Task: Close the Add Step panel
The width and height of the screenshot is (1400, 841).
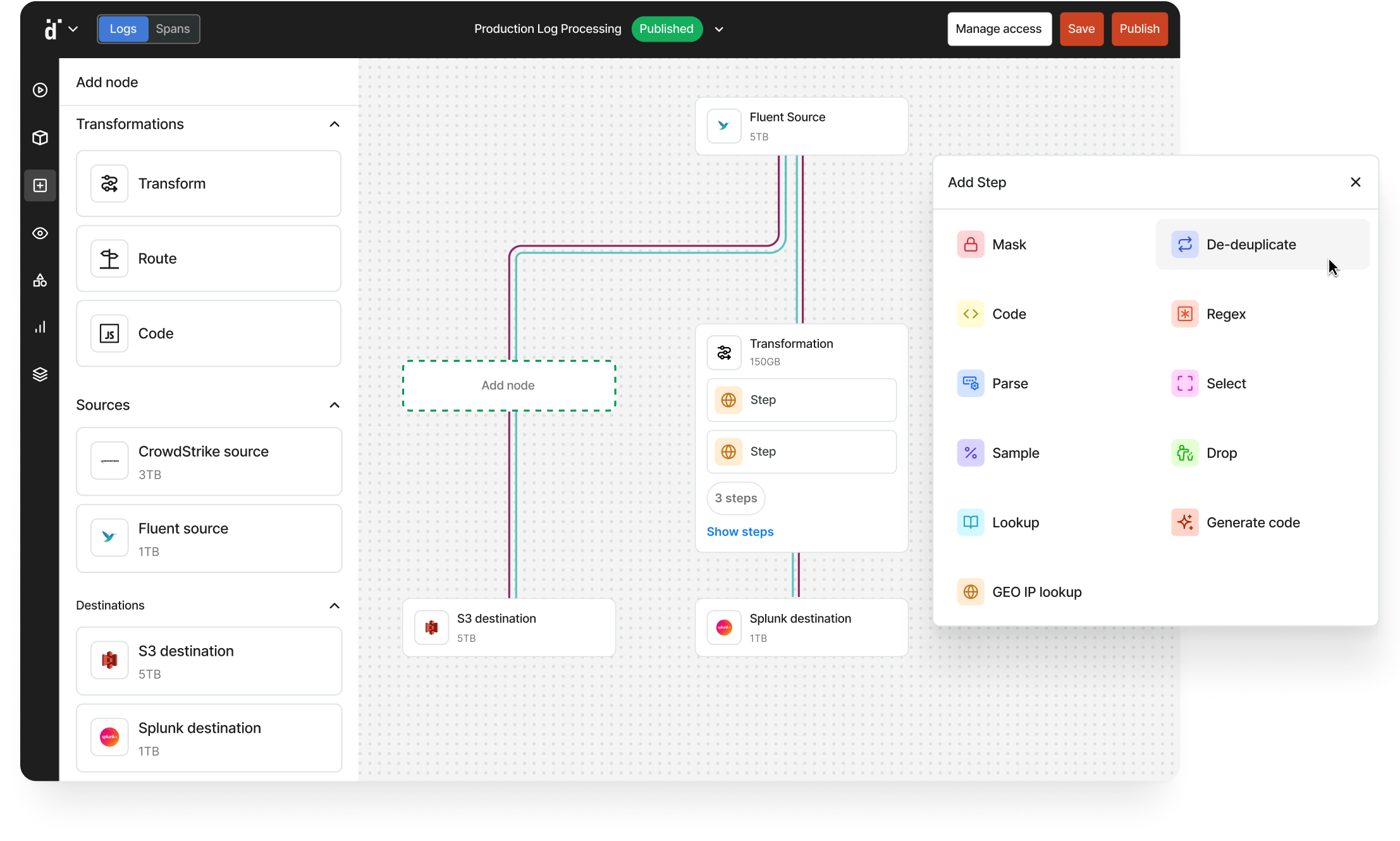Action: [1355, 182]
